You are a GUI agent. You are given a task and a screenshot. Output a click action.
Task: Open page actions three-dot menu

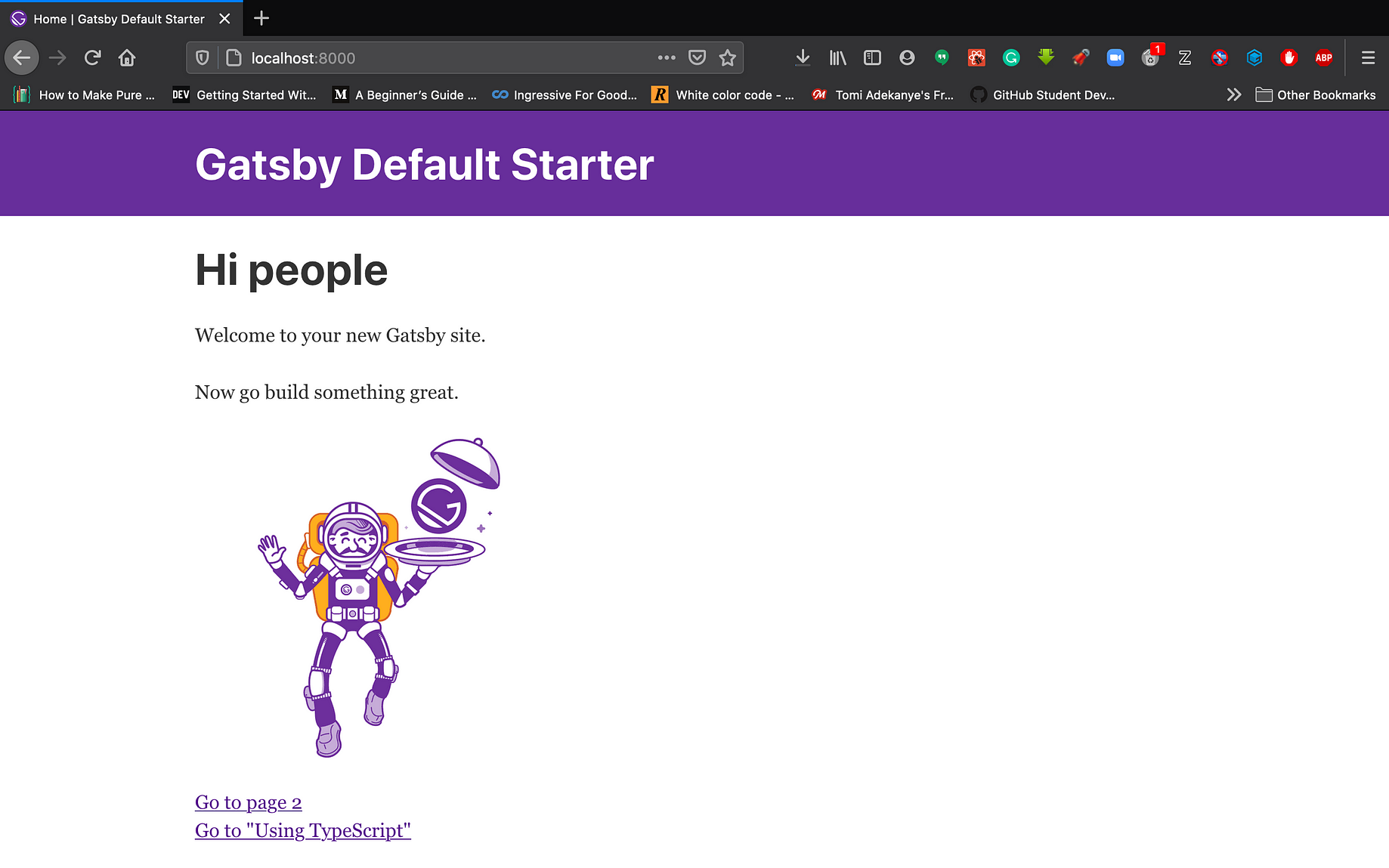click(667, 57)
